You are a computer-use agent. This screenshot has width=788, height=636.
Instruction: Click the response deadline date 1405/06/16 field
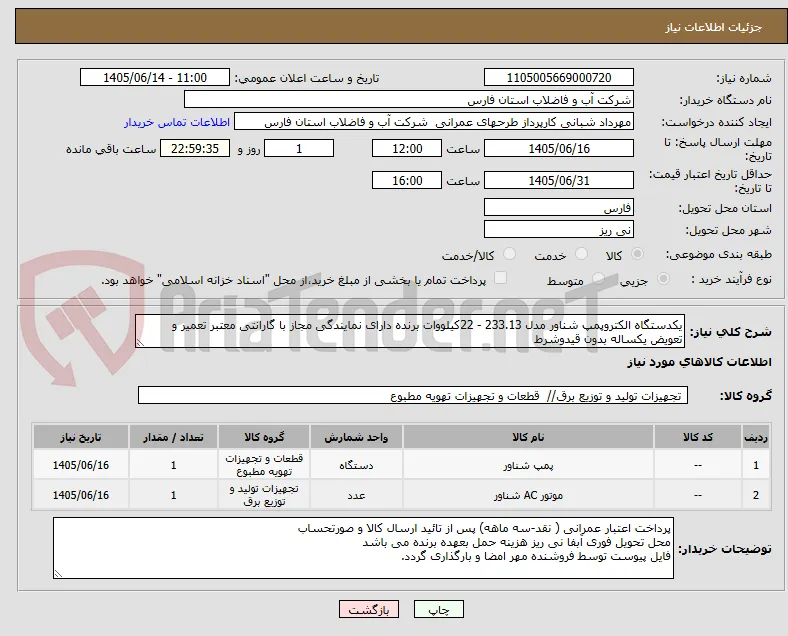point(559,148)
